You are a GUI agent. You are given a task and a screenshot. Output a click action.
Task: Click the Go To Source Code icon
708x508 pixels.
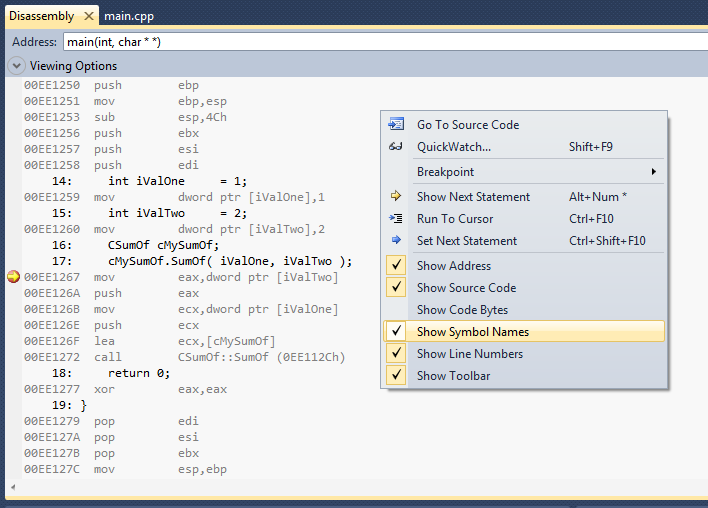pos(396,125)
